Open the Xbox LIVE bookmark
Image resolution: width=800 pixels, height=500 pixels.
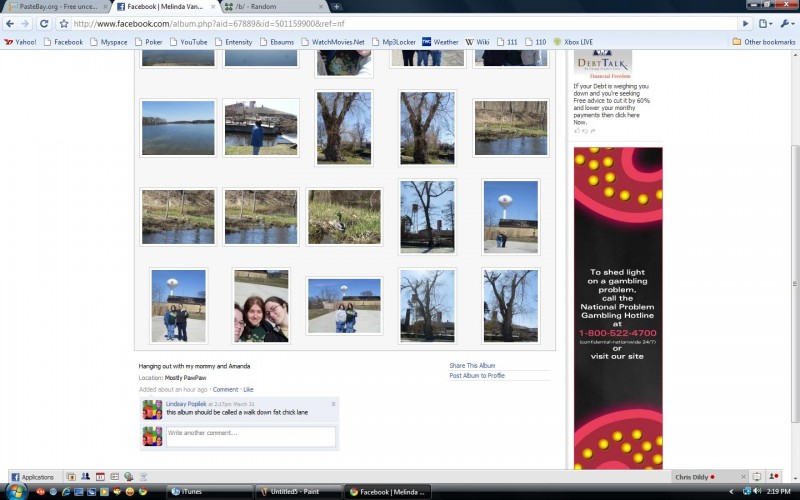pyautogui.click(x=573, y=42)
